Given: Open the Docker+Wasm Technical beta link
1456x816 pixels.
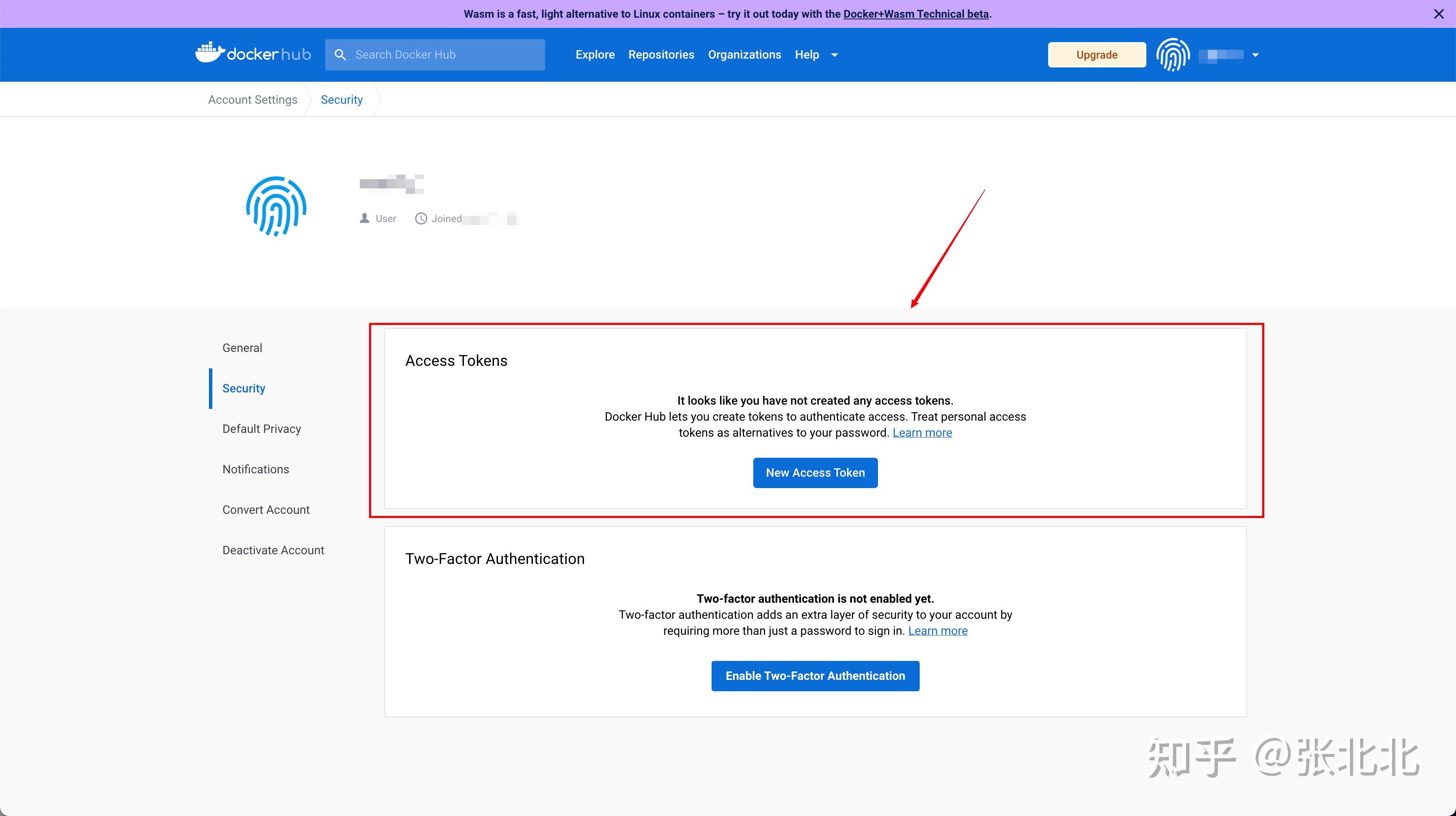Looking at the screenshot, I should click(915, 13).
